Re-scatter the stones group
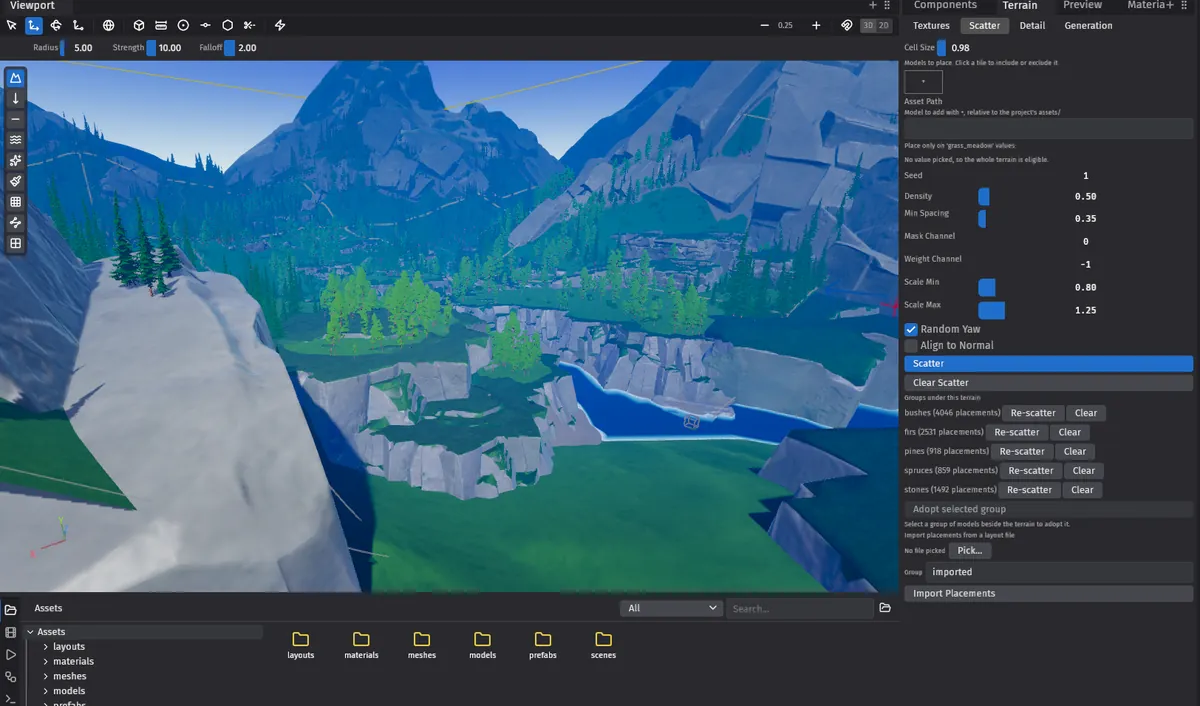Image resolution: width=1200 pixels, height=706 pixels. [1029, 490]
